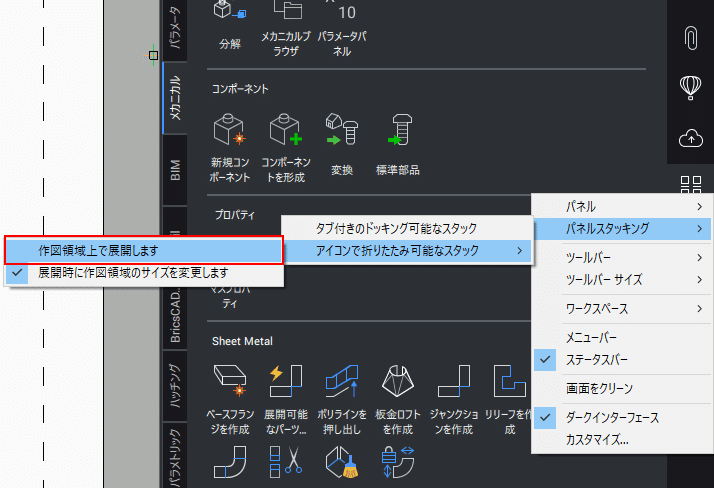The height and width of the screenshot is (488, 714).
Task: Click the 標準部品 icon
Action: [x=399, y=129]
